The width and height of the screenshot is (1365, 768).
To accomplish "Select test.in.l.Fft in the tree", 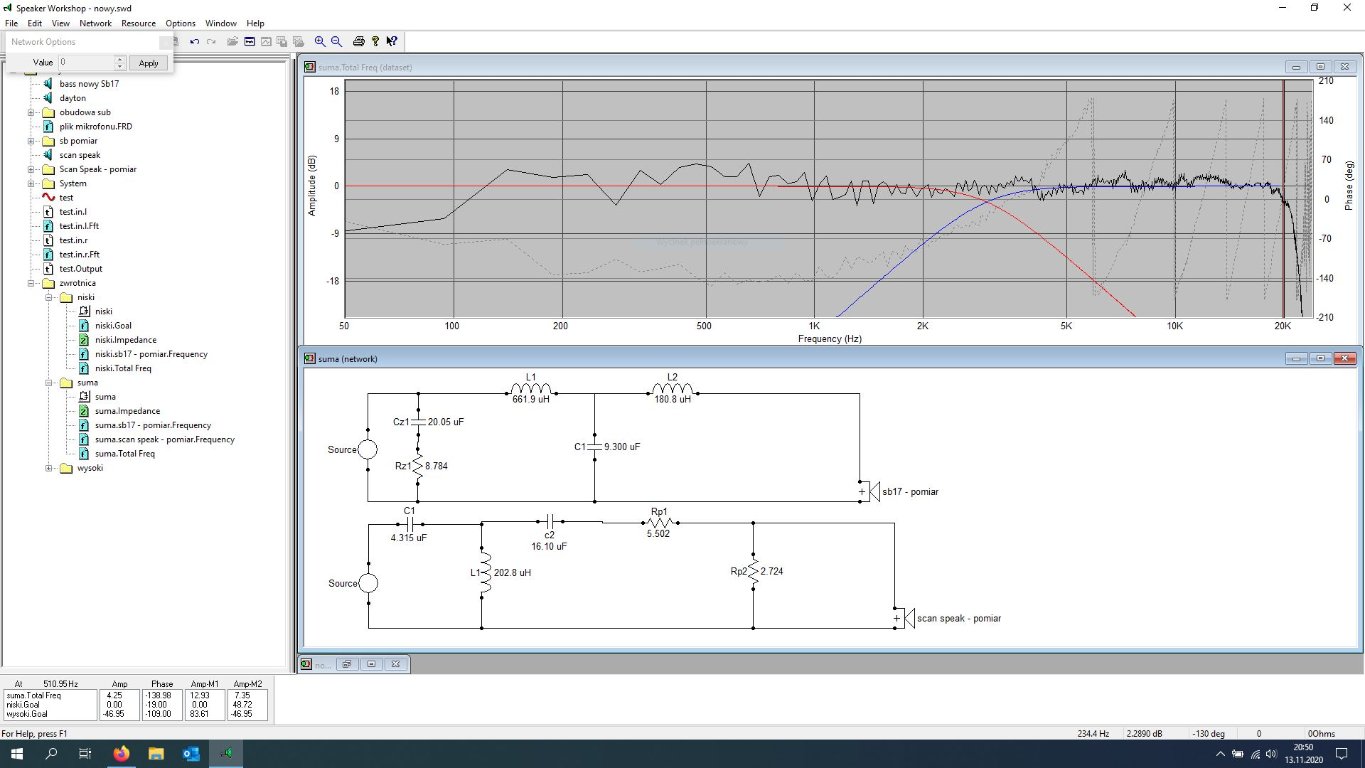I will [x=79, y=226].
